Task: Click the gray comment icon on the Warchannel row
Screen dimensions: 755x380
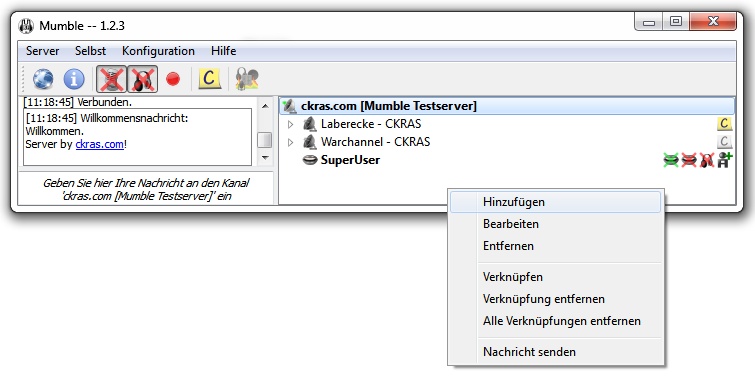Action: pos(724,142)
